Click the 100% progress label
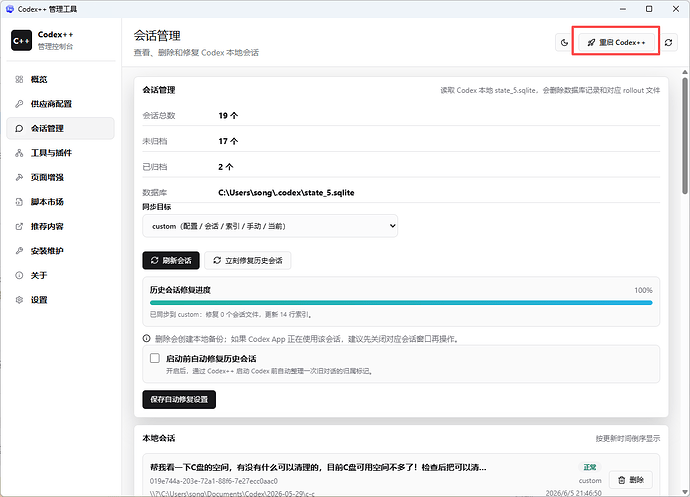 (643, 290)
